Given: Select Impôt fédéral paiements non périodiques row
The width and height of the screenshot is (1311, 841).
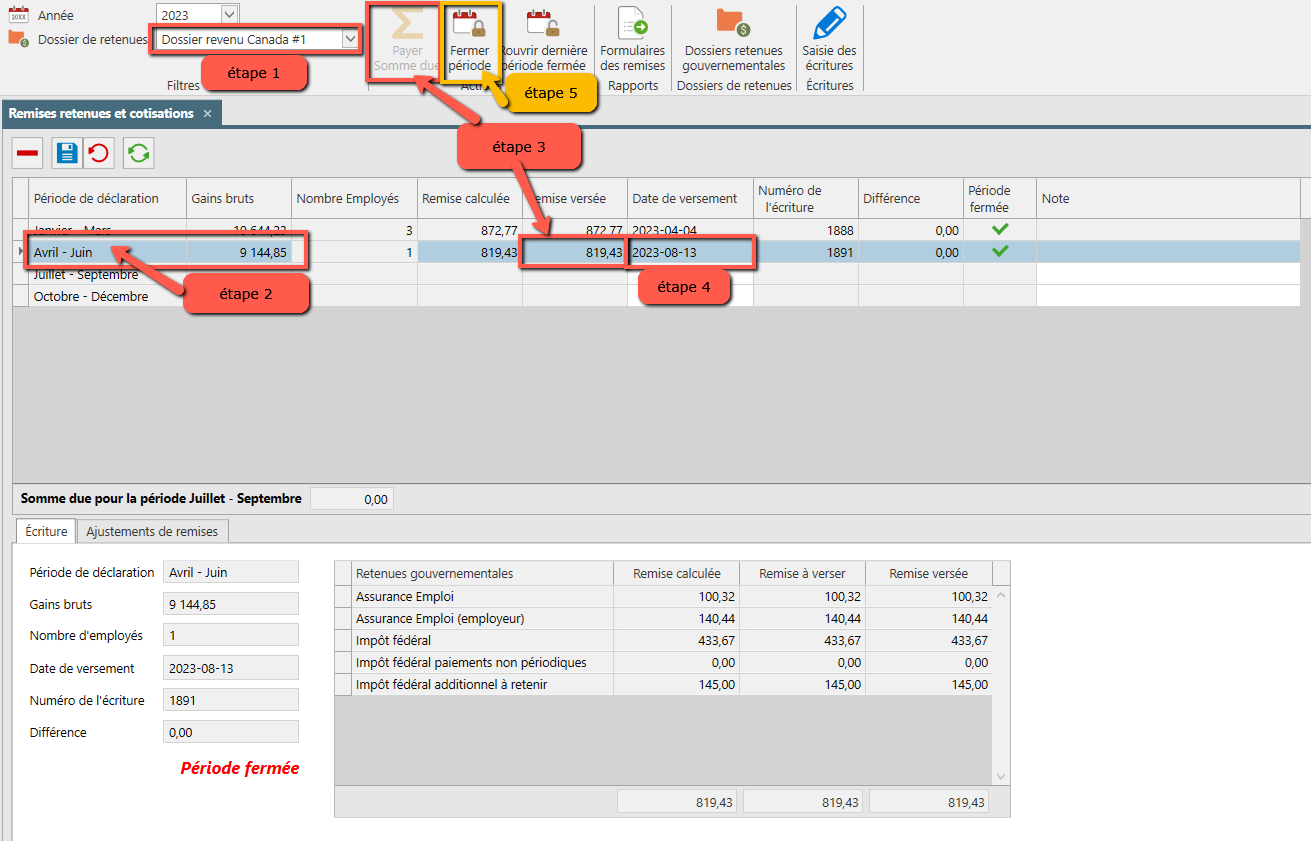Looking at the screenshot, I should coord(663,662).
